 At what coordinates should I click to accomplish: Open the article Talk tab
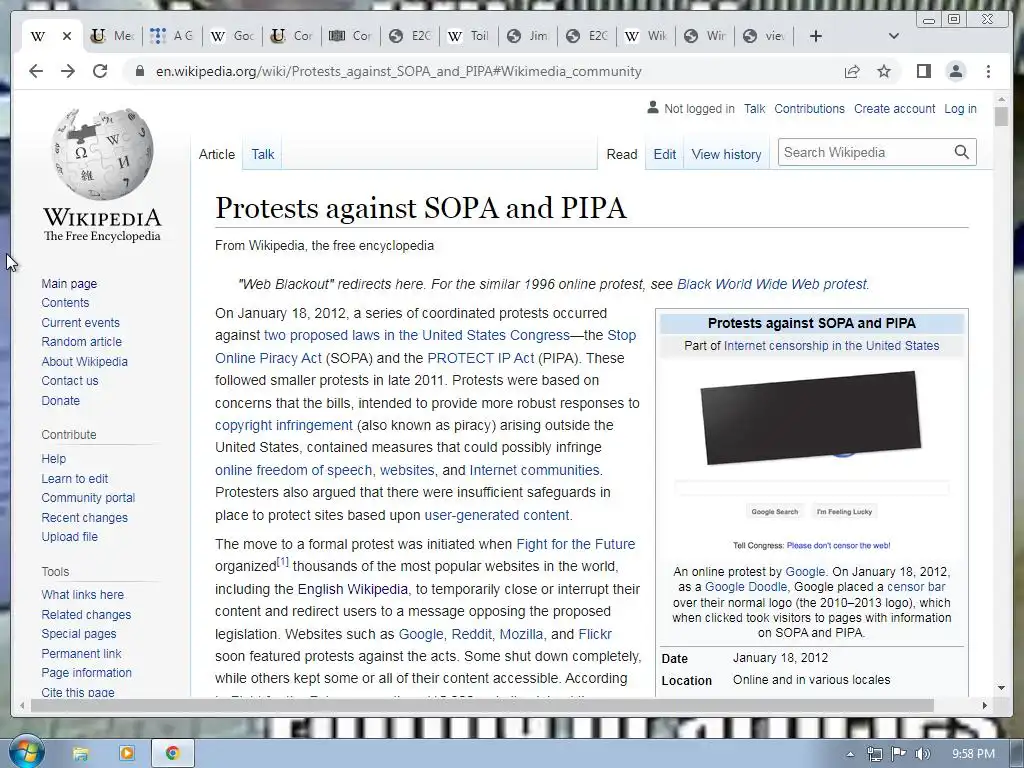pyautogui.click(x=263, y=154)
